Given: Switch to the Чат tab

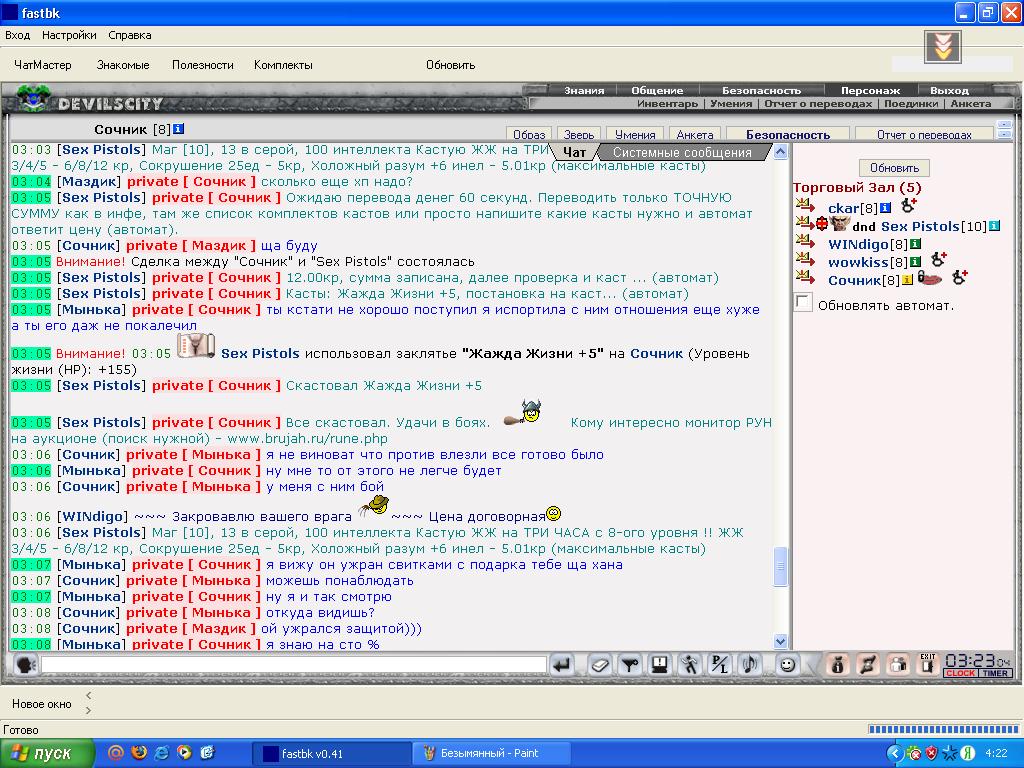Looking at the screenshot, I should [574, 152].
